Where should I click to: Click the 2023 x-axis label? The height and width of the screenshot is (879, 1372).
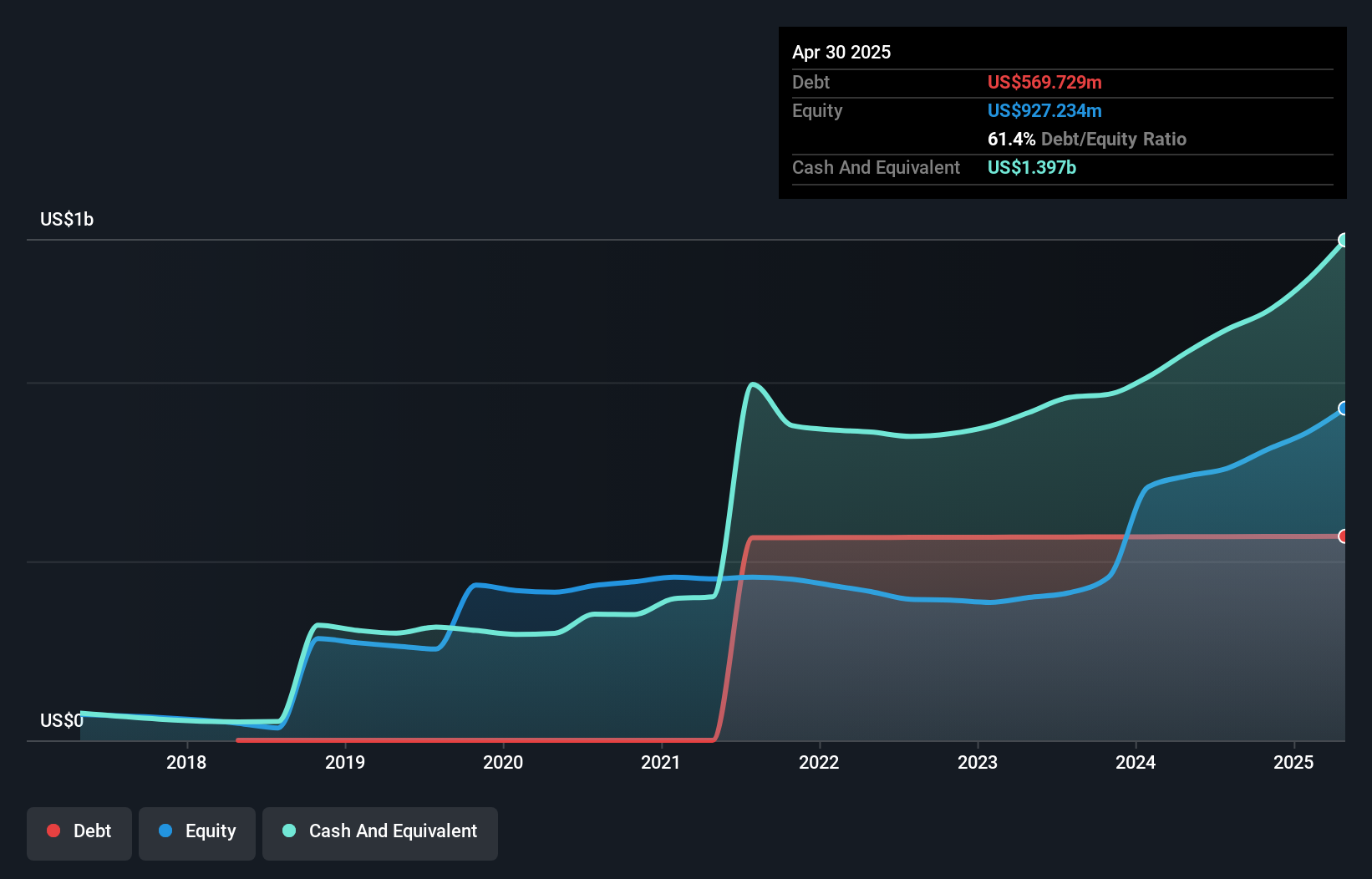coord(978,762)
